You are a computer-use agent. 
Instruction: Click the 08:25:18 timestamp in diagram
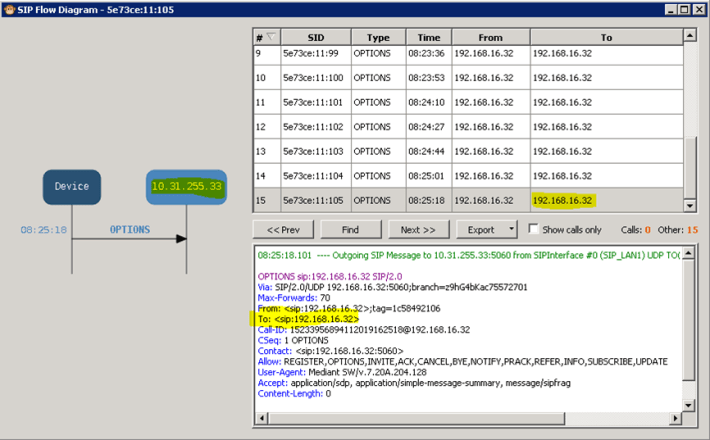44,230
